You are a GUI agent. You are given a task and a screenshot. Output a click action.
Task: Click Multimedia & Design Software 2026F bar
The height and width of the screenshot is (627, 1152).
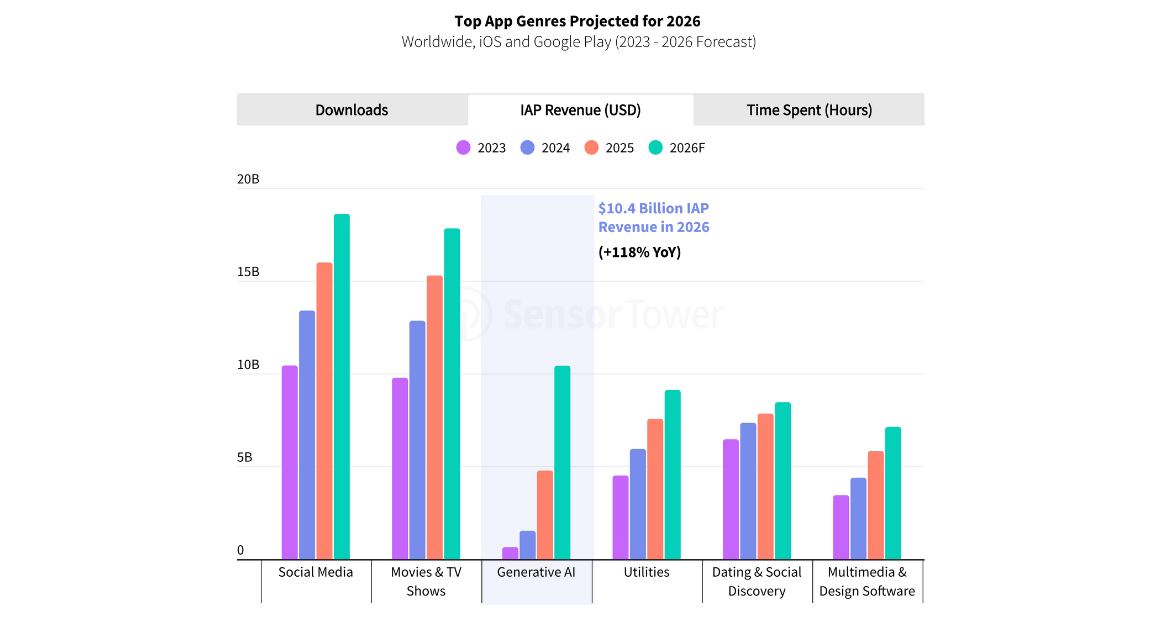(893, 493)
